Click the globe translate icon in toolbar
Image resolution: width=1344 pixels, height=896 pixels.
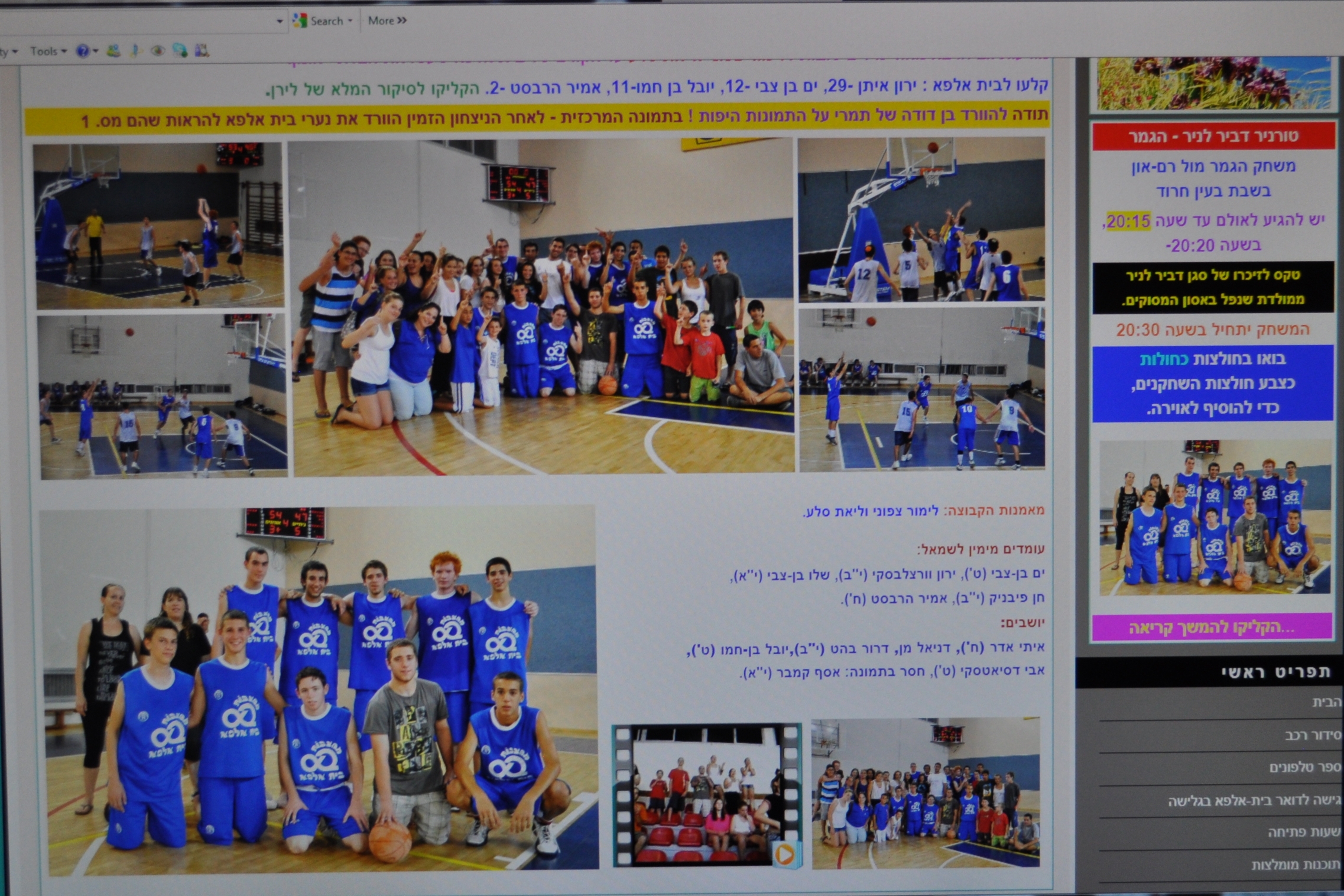(179, 51)
